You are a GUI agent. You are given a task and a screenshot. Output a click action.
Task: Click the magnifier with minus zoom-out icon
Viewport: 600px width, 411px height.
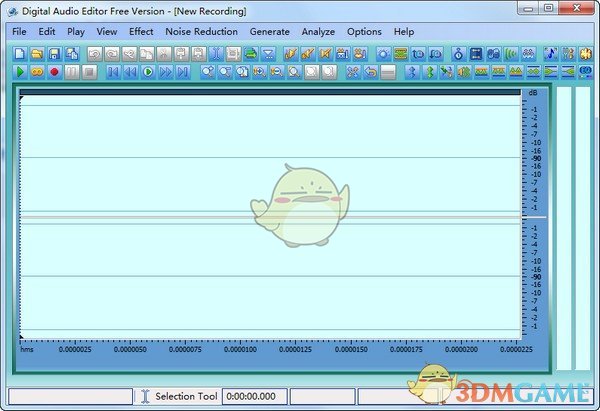tap(277, 72)
